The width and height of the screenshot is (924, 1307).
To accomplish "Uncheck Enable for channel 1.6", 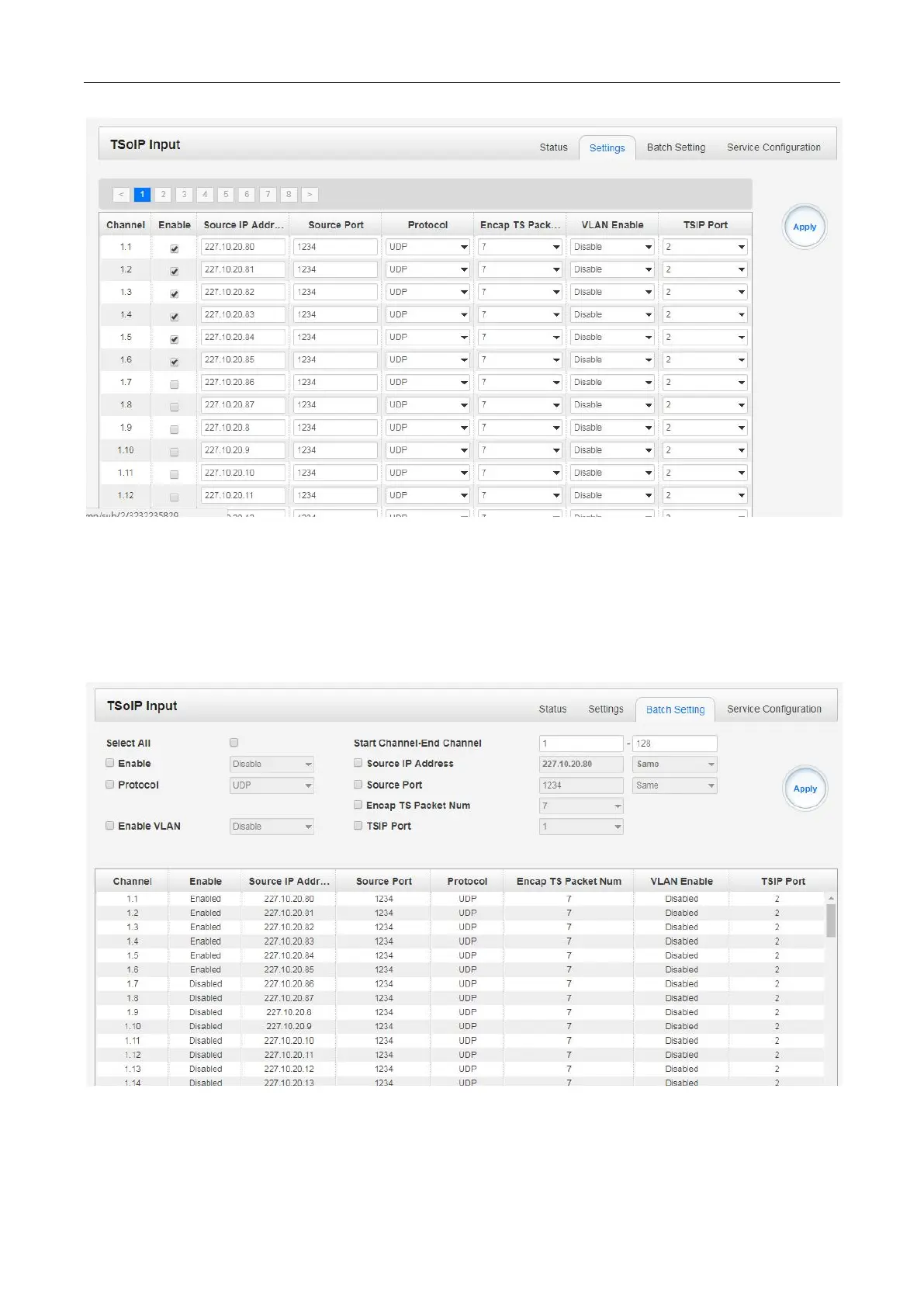I will pyautogui.click(x=175, y=362).
